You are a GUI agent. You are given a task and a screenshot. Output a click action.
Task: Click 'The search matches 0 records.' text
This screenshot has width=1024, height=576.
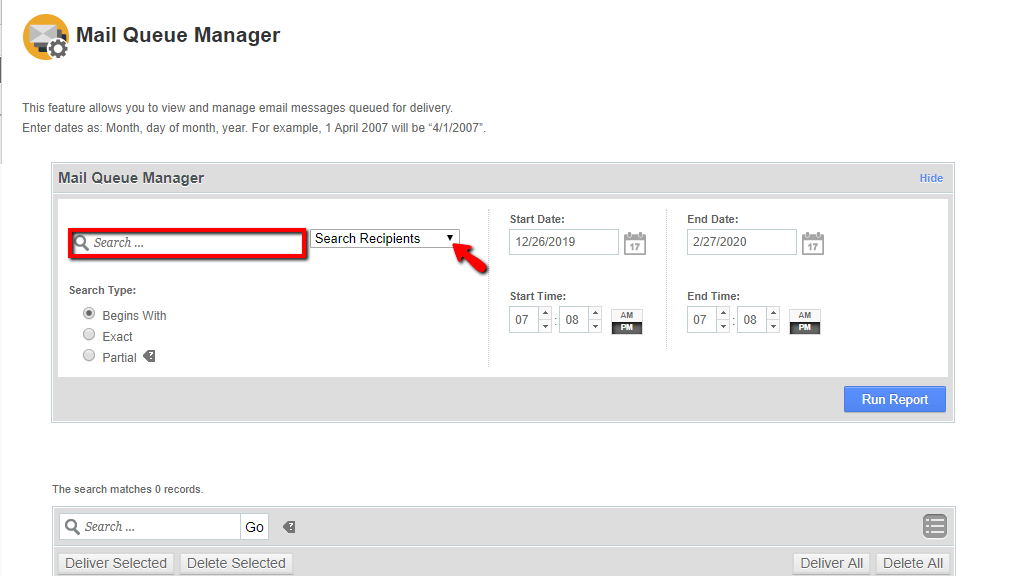click(x=127, y=489)
